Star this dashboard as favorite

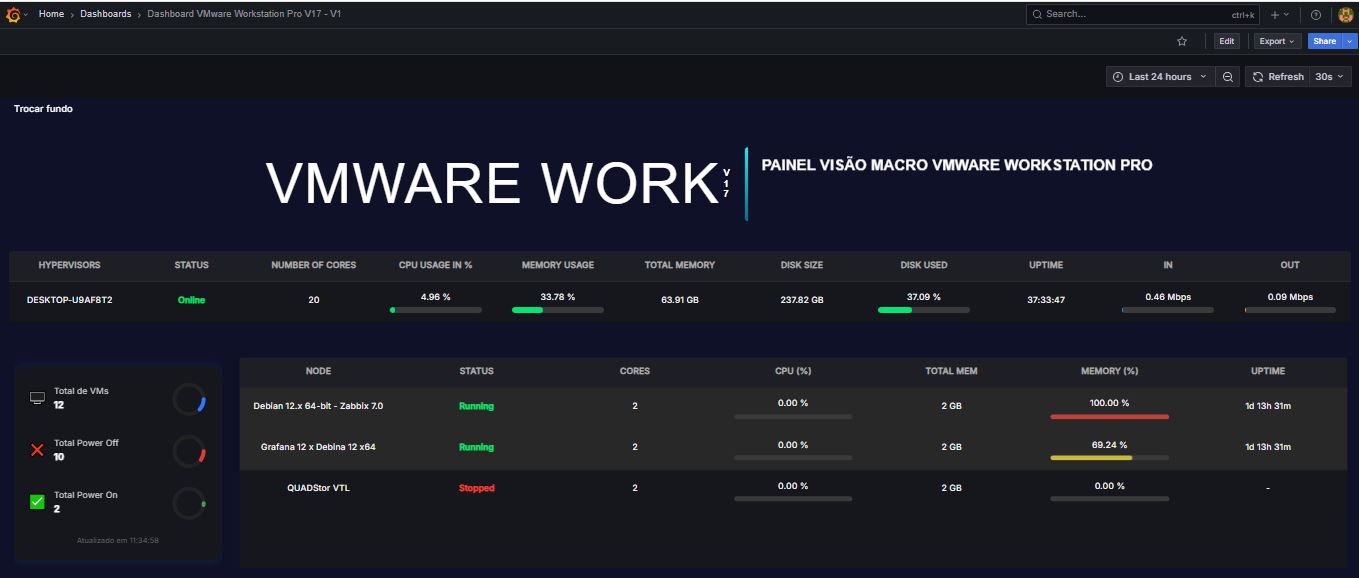pos(1182,41)
